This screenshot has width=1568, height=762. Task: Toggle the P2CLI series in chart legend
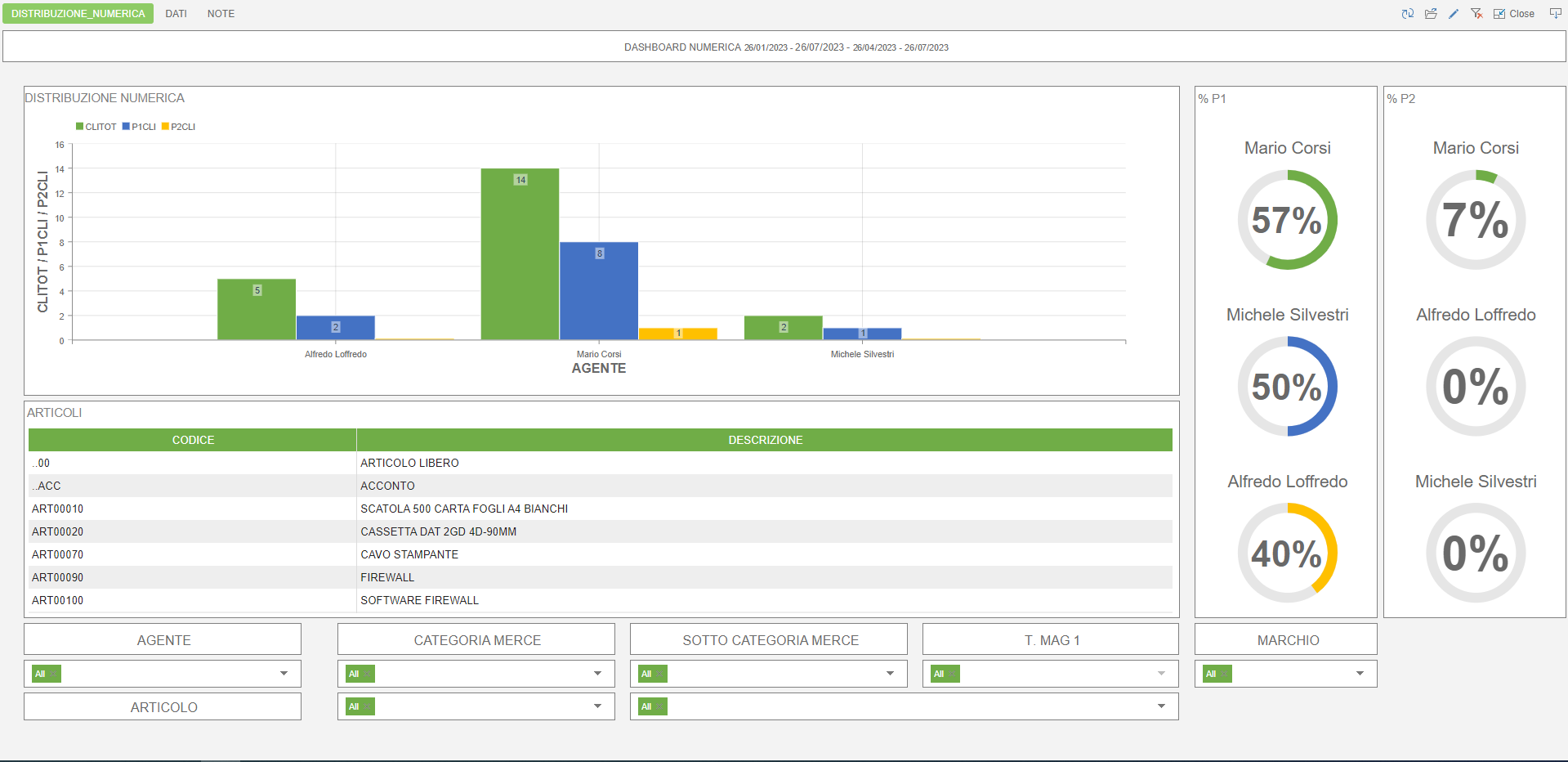click(x=178, y=127)
